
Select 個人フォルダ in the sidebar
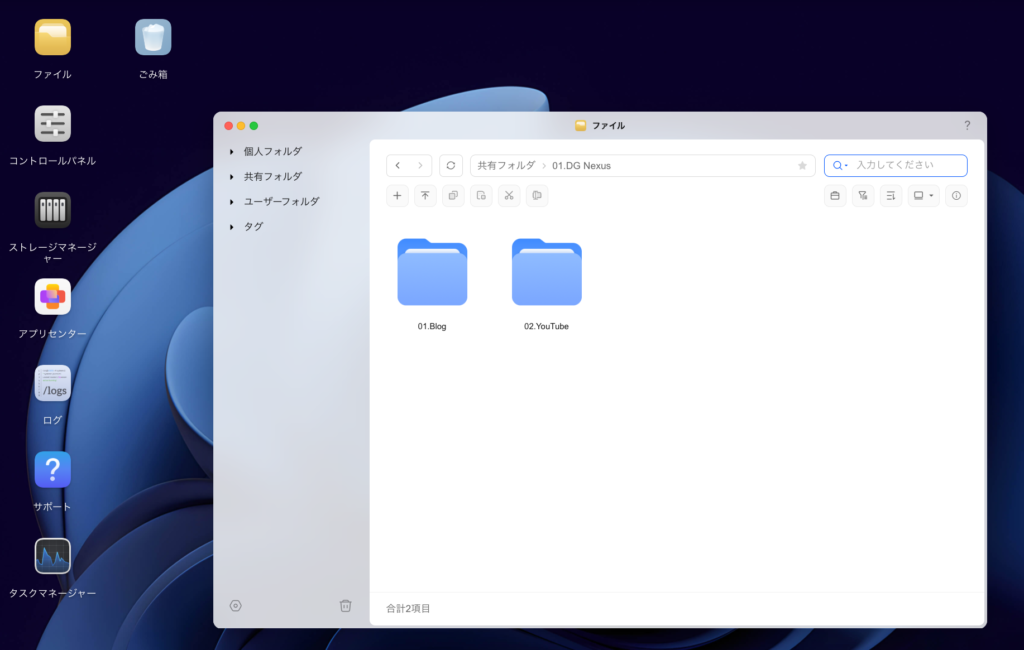(x=273, y=152)
